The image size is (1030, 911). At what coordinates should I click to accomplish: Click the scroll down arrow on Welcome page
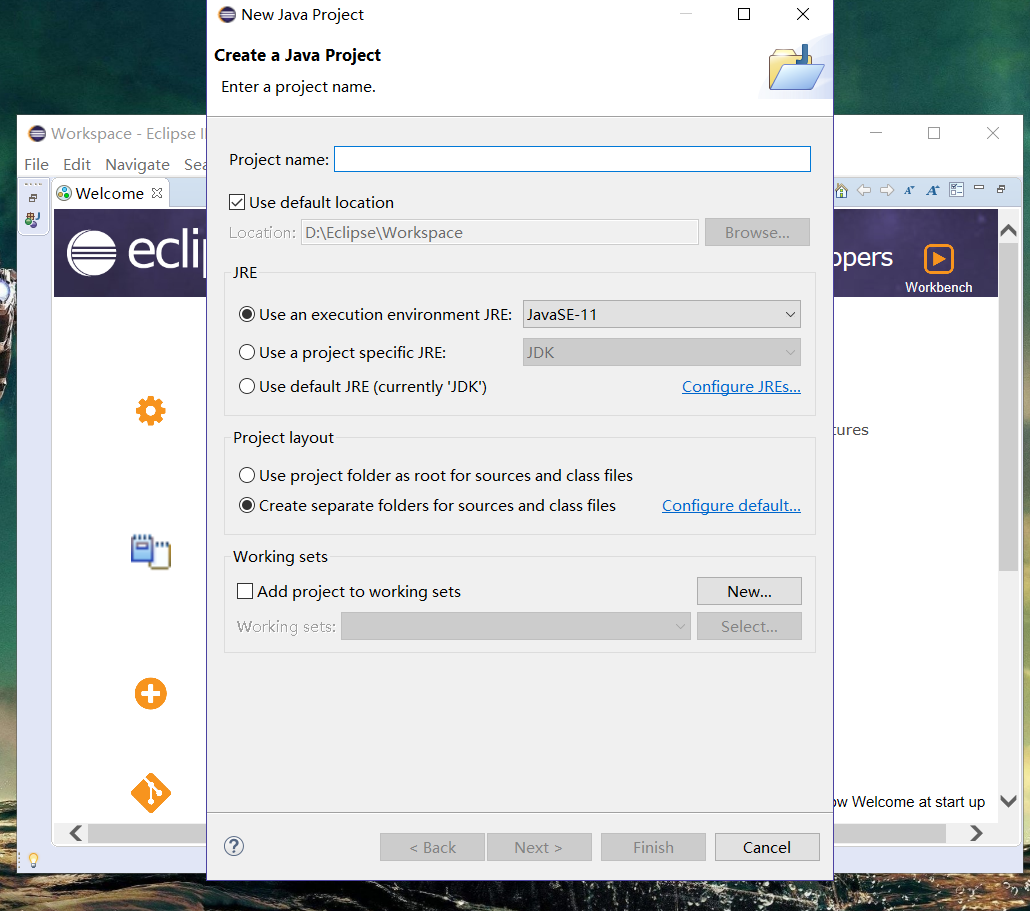(x=1008, y=801)
